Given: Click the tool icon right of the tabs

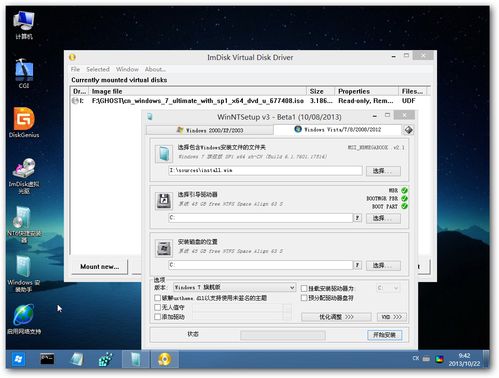Looking at the screenshot, I should point(409,130).
